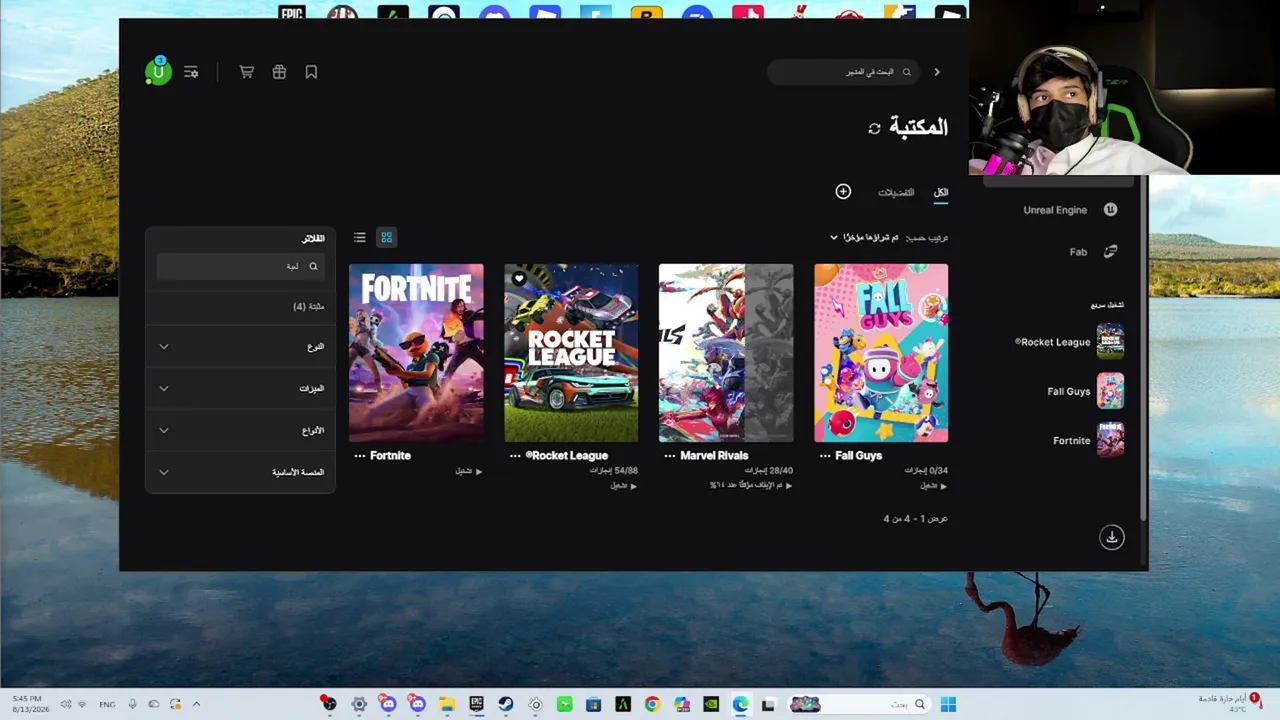Open the shopping cart
The image size is (1280, 720).
[x=246, y=72]
